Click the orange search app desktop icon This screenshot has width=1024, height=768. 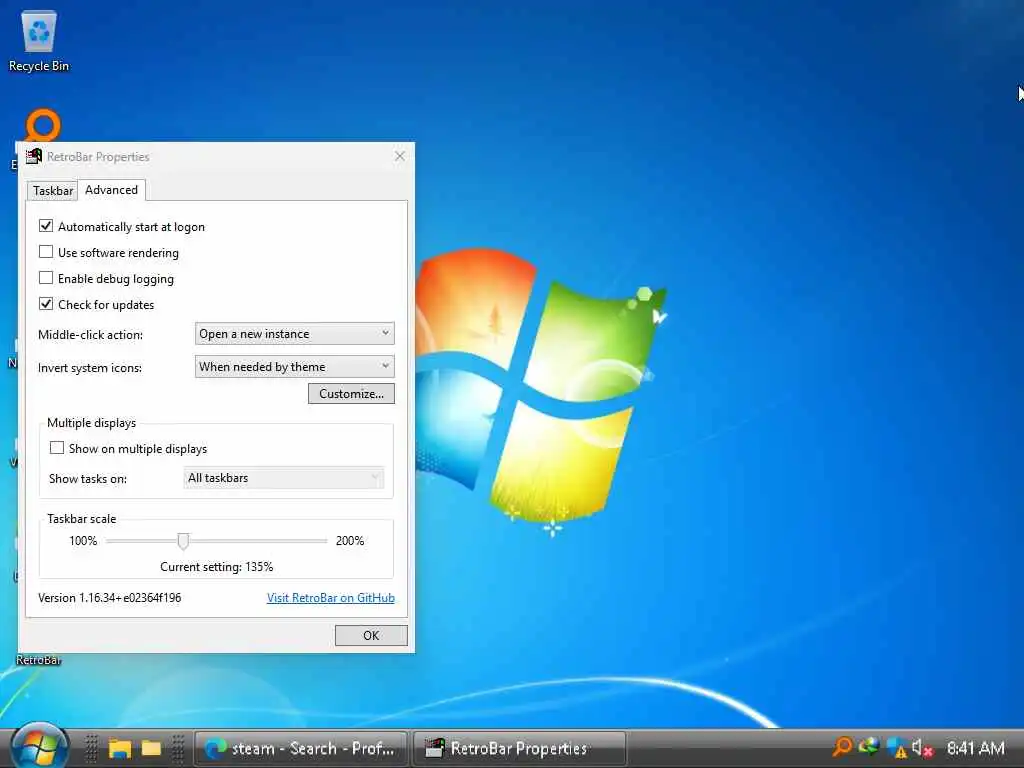[43, 125]
